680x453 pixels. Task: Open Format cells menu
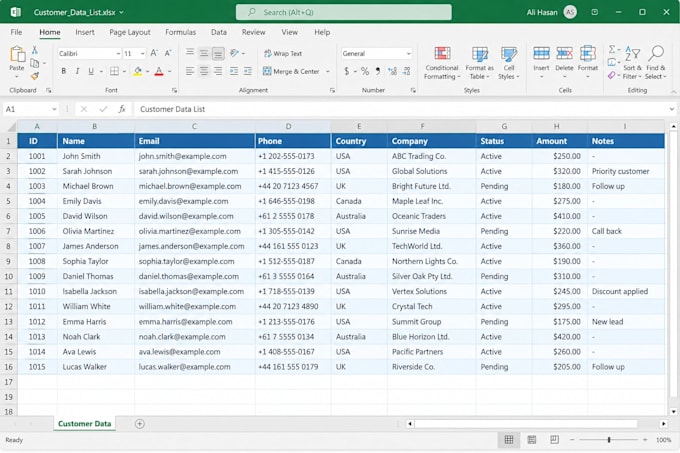[588, 62]
